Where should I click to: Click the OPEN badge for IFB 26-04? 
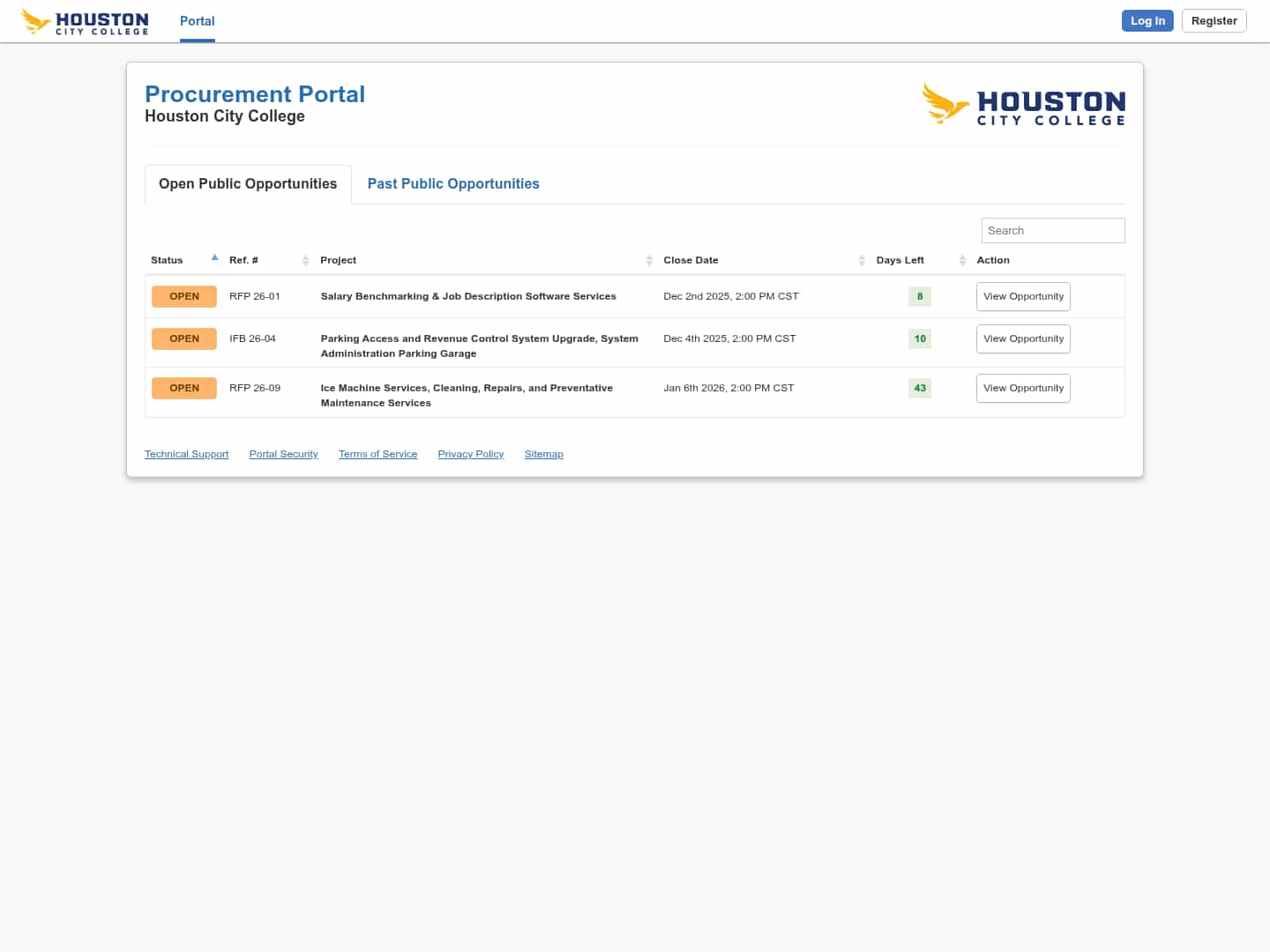coord(184,339)
